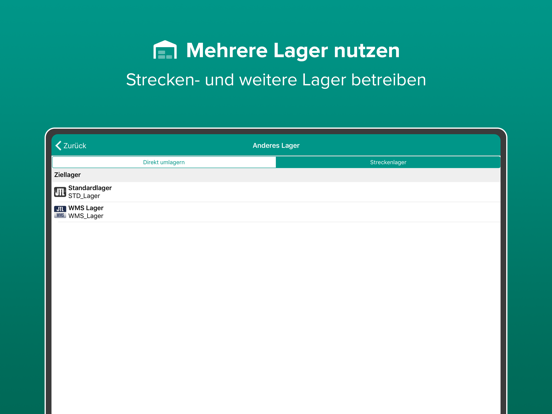
Task: Click the Mehrere Lager nutzen headline
Action: click(x=293, y=50)
